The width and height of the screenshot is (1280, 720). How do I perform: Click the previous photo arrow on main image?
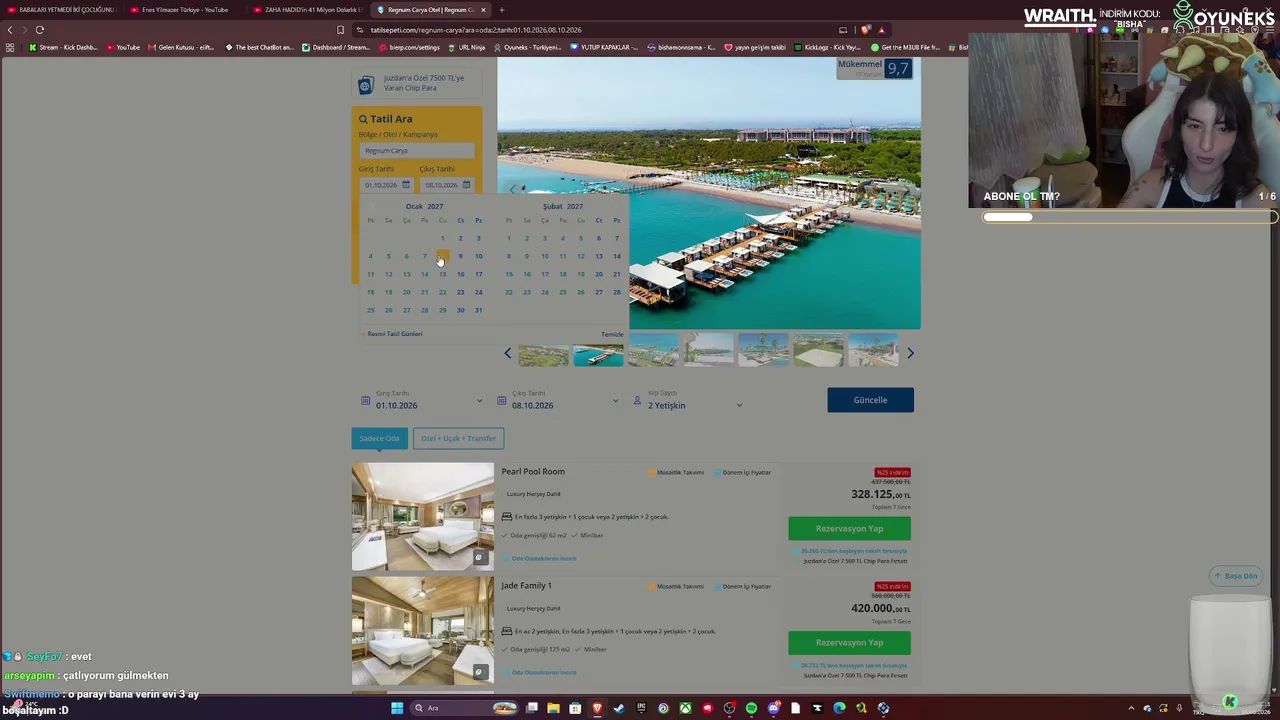(512, 189)
